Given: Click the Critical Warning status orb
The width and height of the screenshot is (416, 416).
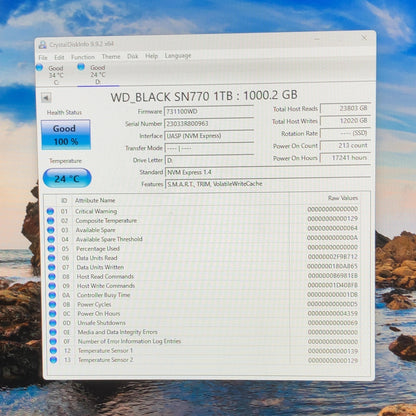Looking at the screenshot, I should 50,211.
